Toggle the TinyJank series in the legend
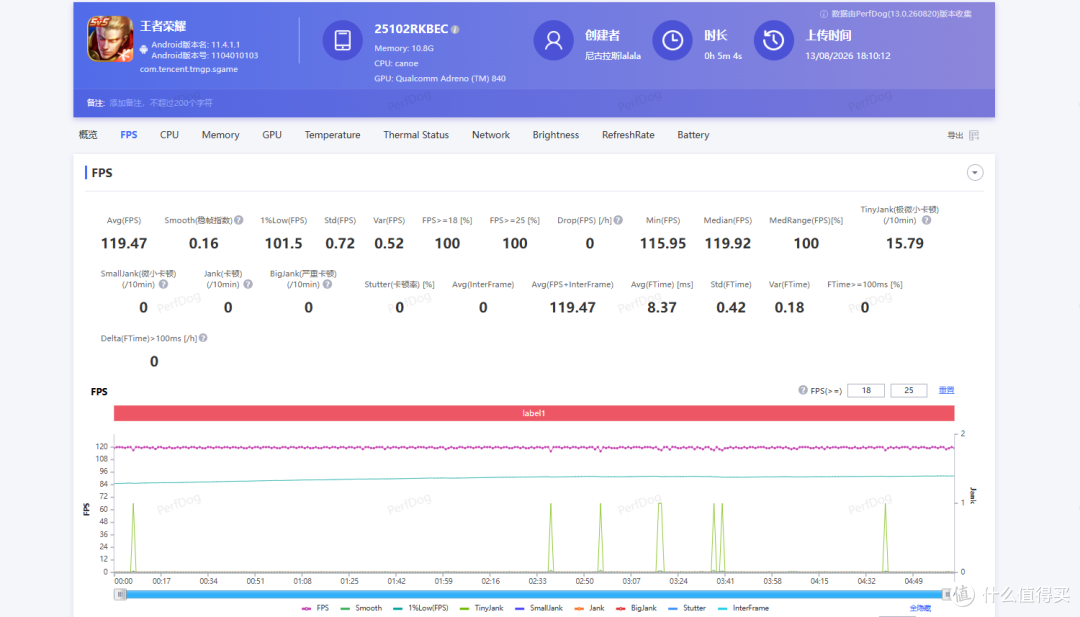Screen dimensions: 1080x617 tap(481, 608)
